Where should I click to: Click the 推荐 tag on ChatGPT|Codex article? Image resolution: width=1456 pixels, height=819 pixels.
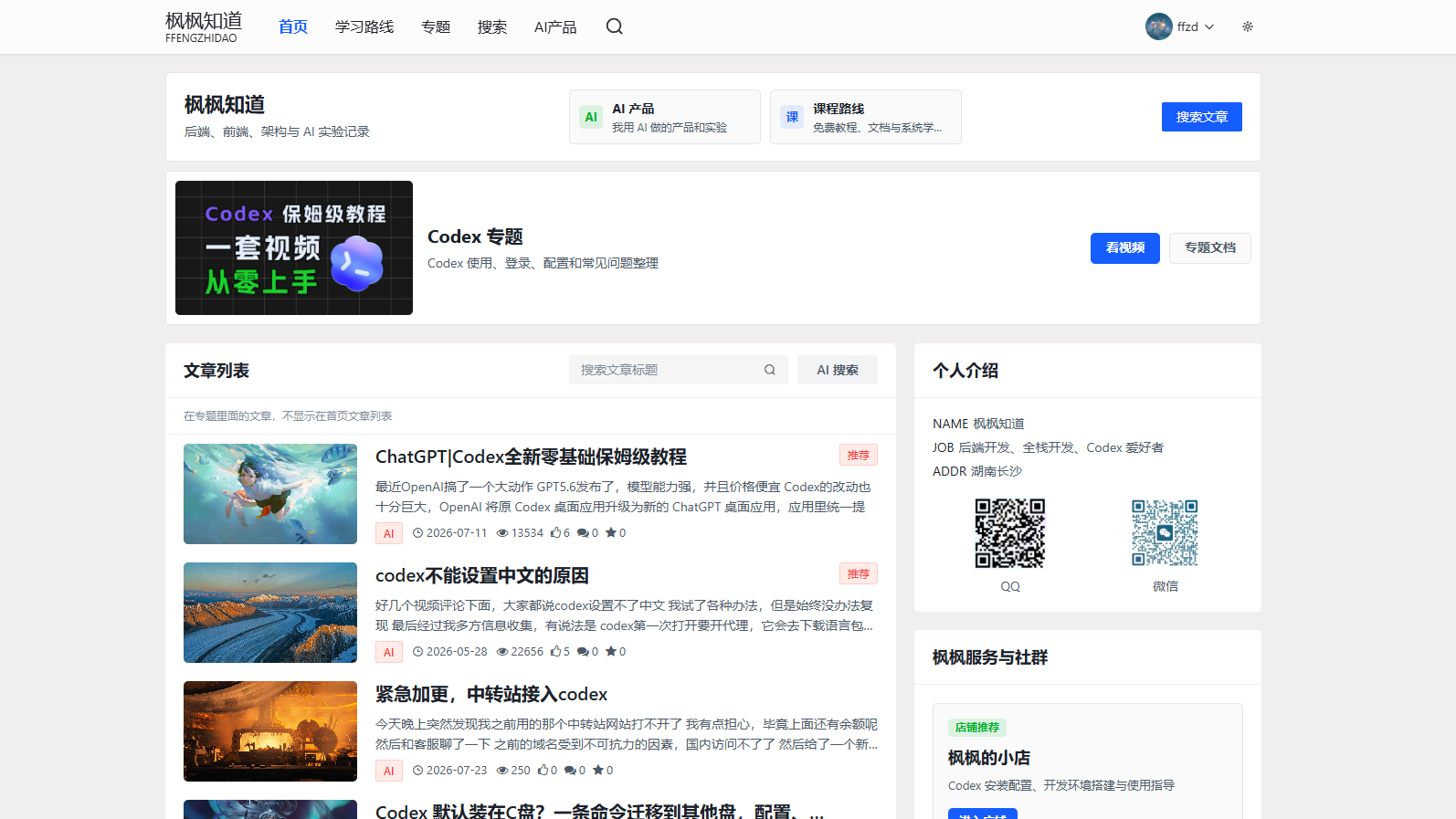[859, 455]
